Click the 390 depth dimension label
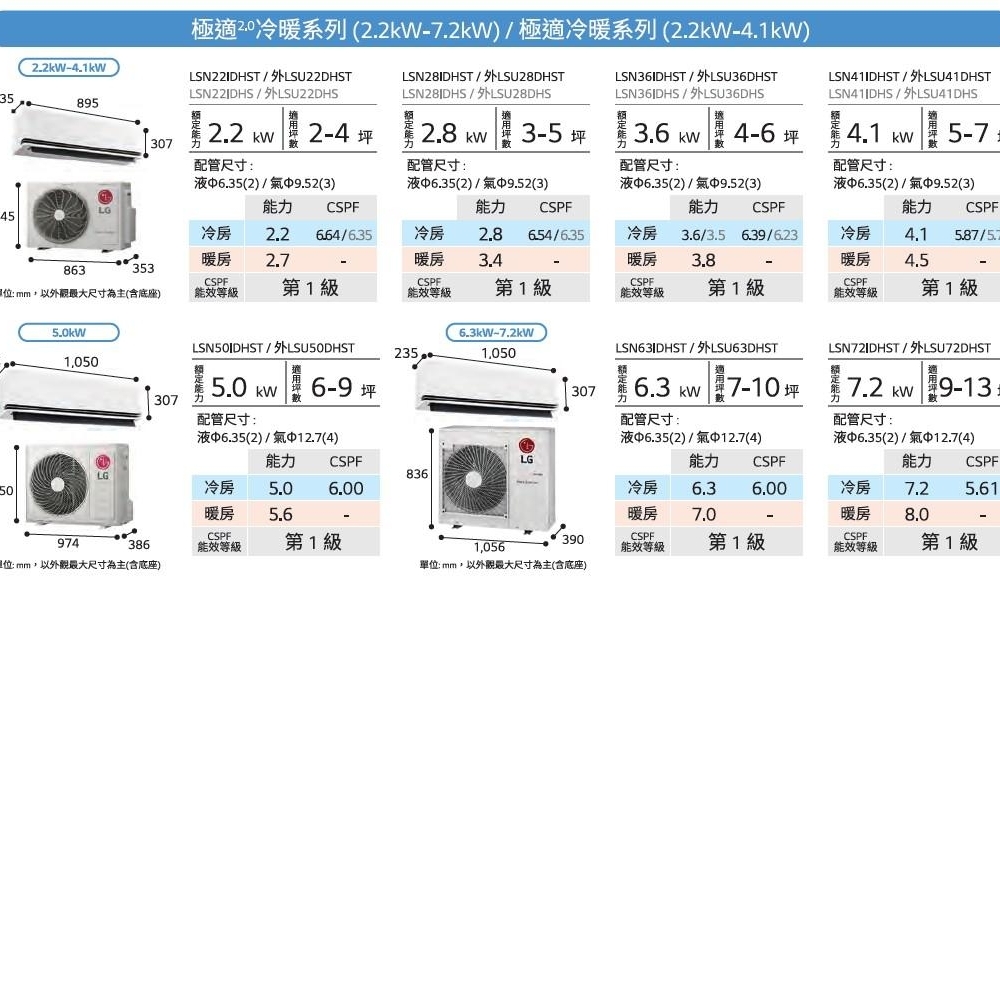The image size is (1000, 1000). coord(573,540)
